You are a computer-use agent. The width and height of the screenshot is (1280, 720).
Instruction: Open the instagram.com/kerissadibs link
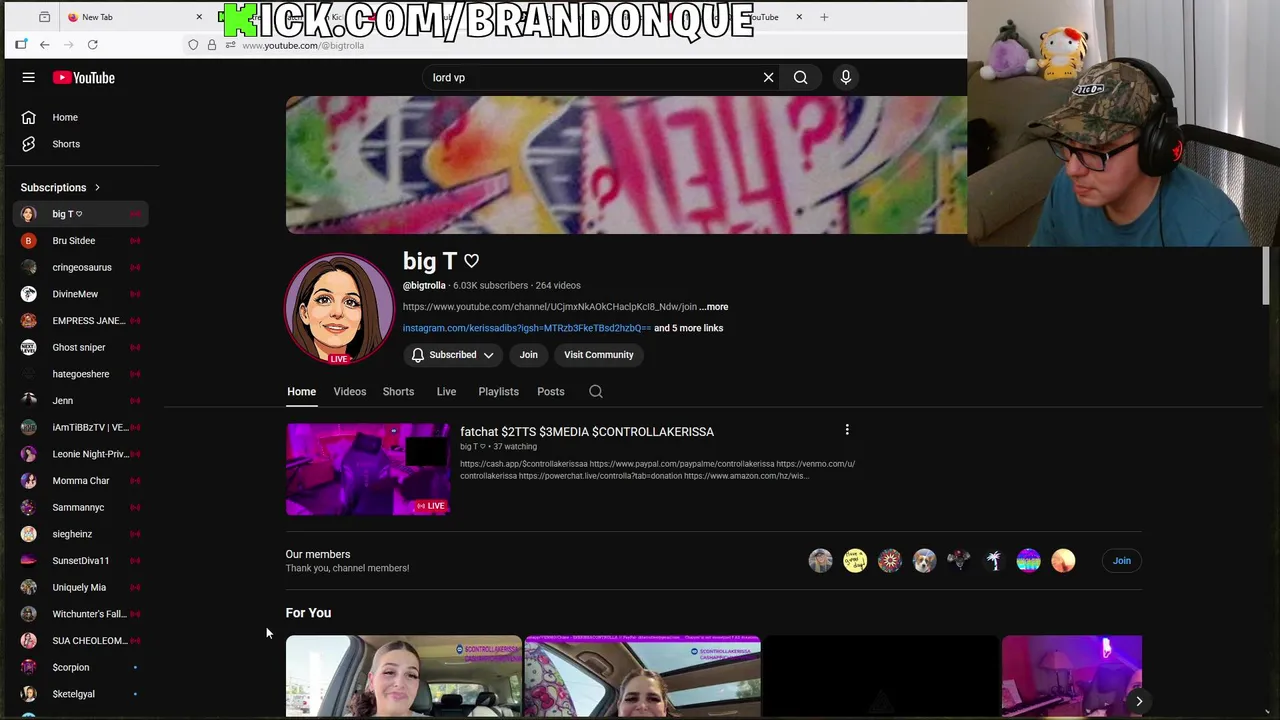pyautogui.click(x=526, y=328)
